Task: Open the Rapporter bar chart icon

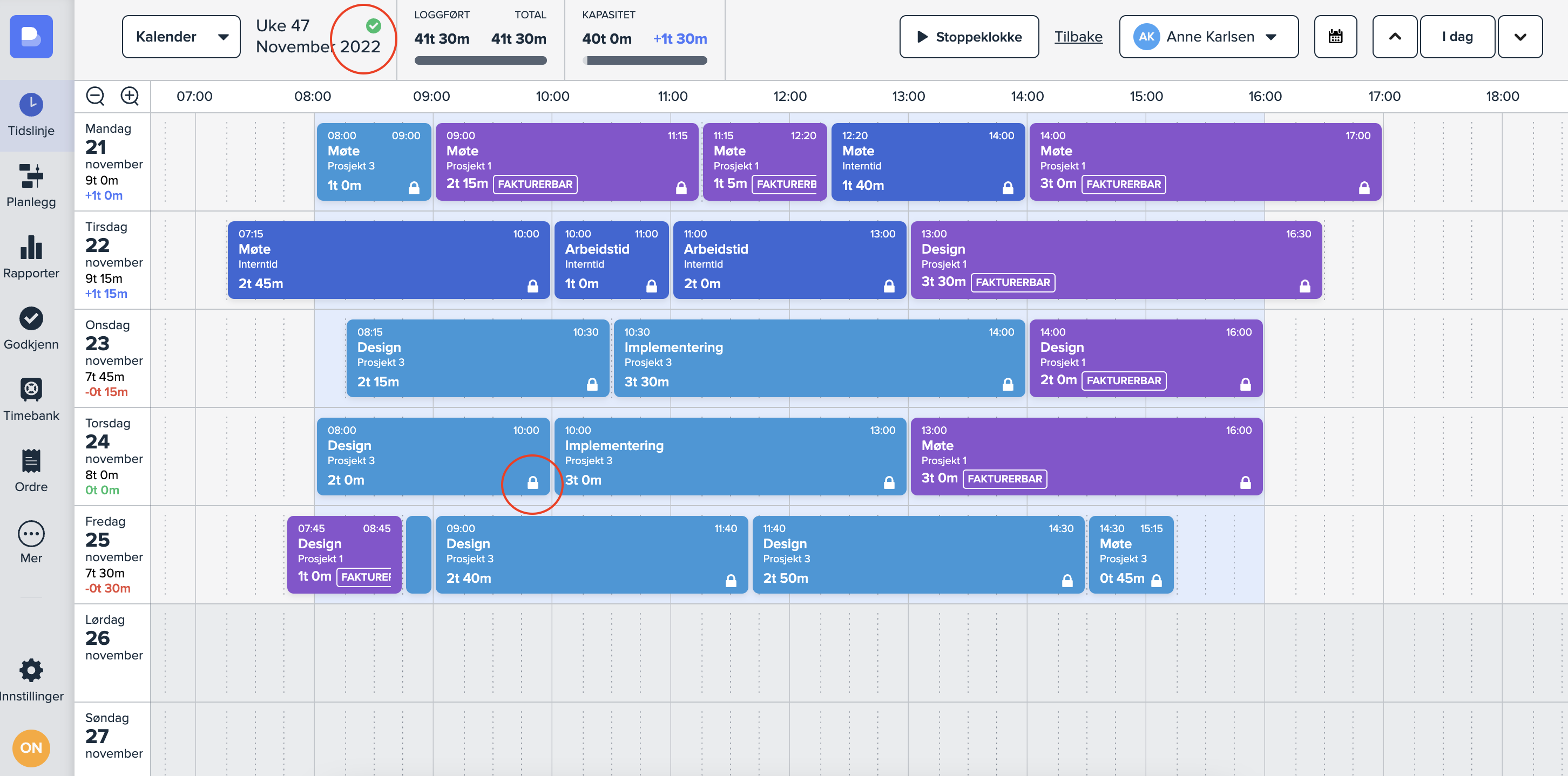Action: click(x=31, y=248)
